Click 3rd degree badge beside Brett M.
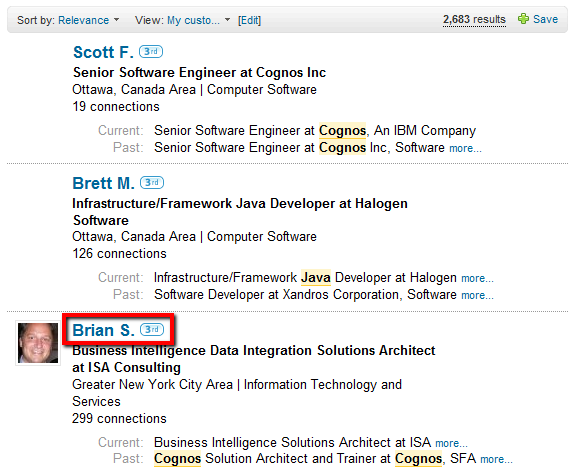The width and height of the screenshot is (575, 473). (x=152, y=183)
